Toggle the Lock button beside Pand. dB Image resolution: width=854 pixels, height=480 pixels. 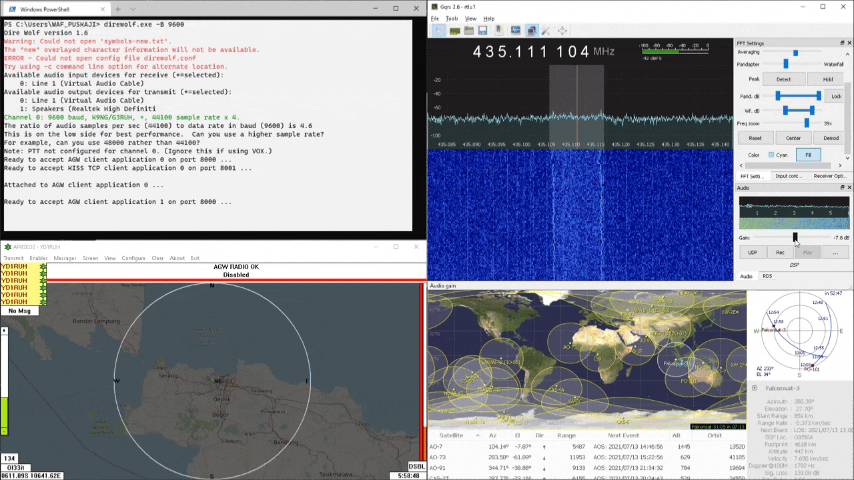point(836,96)
